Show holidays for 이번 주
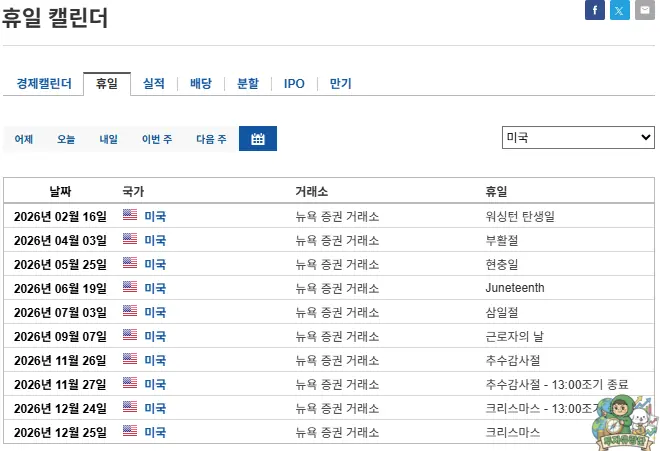Screen dimensions: 660x451 [157, 139]
